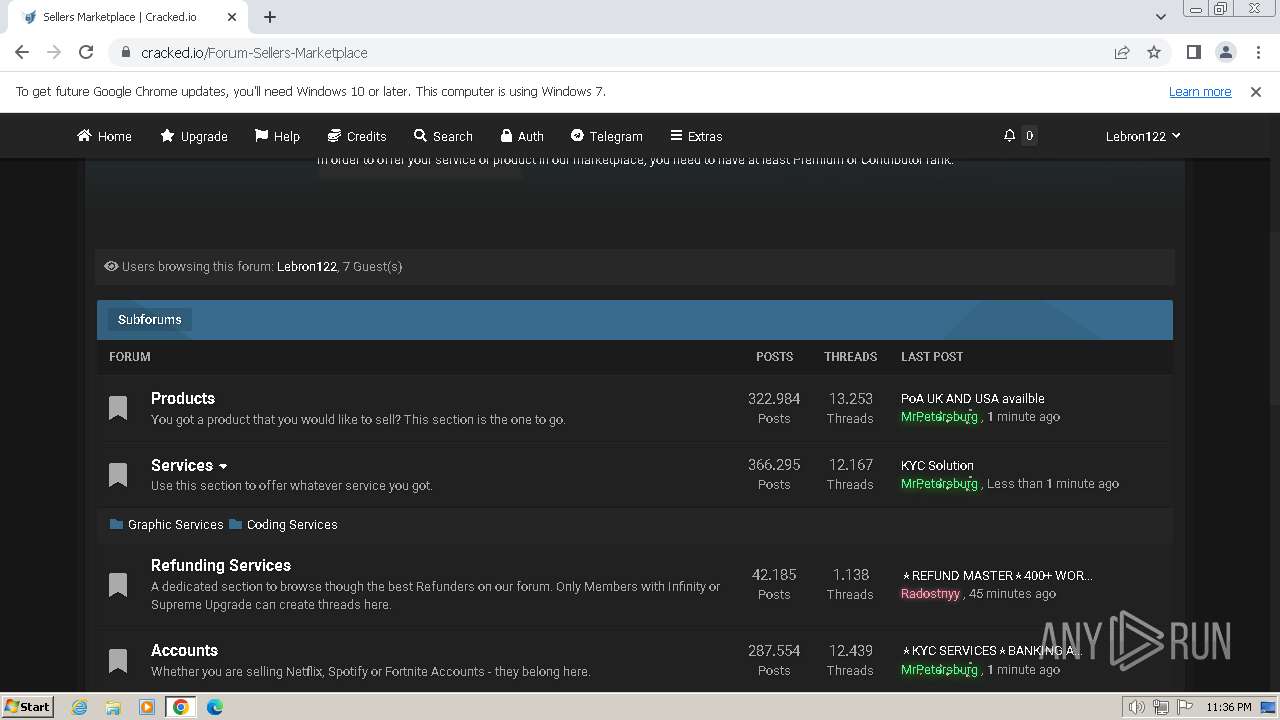Click the Graphic Services folder icon

click(116, 524)
